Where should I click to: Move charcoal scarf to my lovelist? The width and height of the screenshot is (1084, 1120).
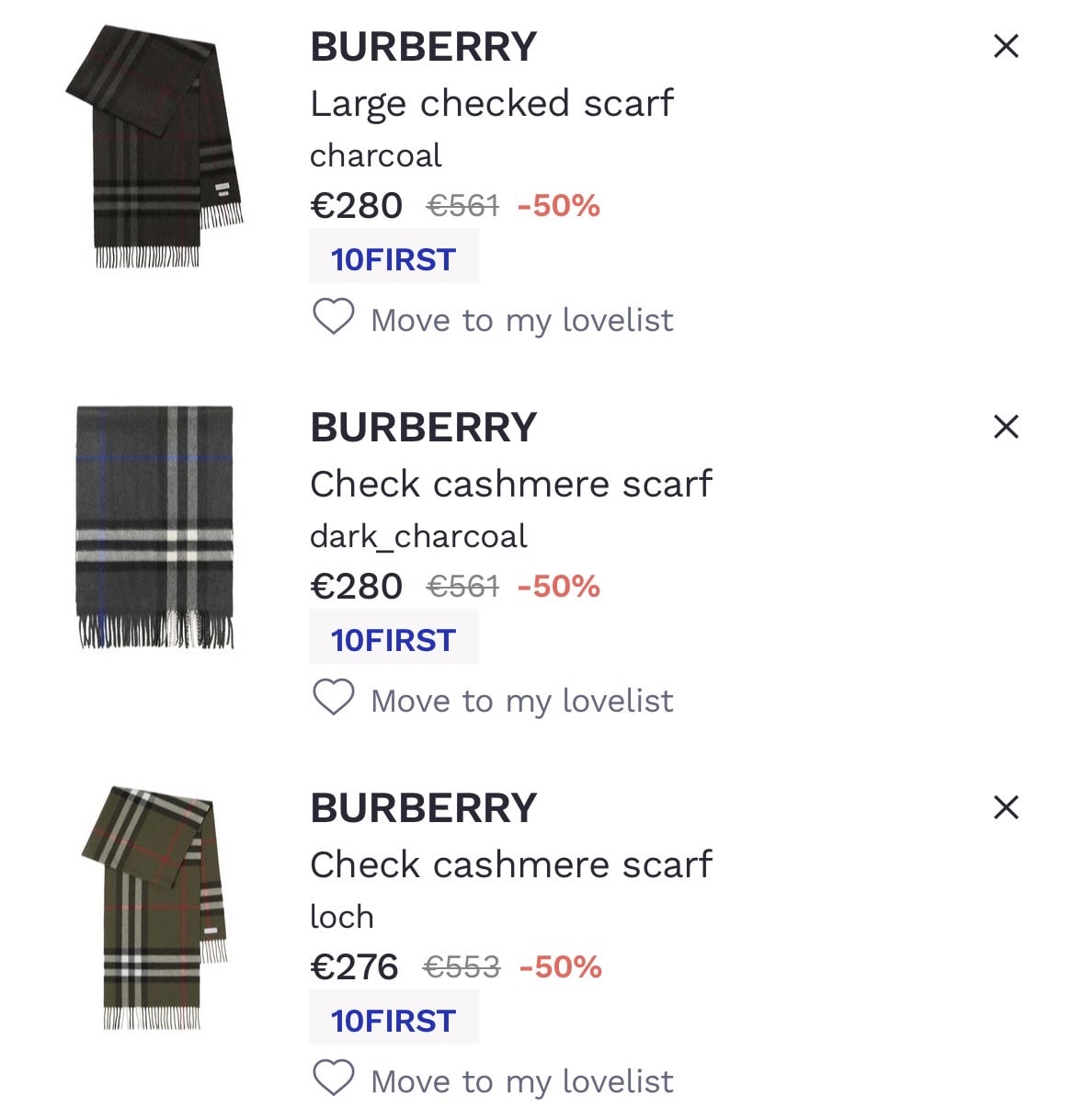click(521, 320)
